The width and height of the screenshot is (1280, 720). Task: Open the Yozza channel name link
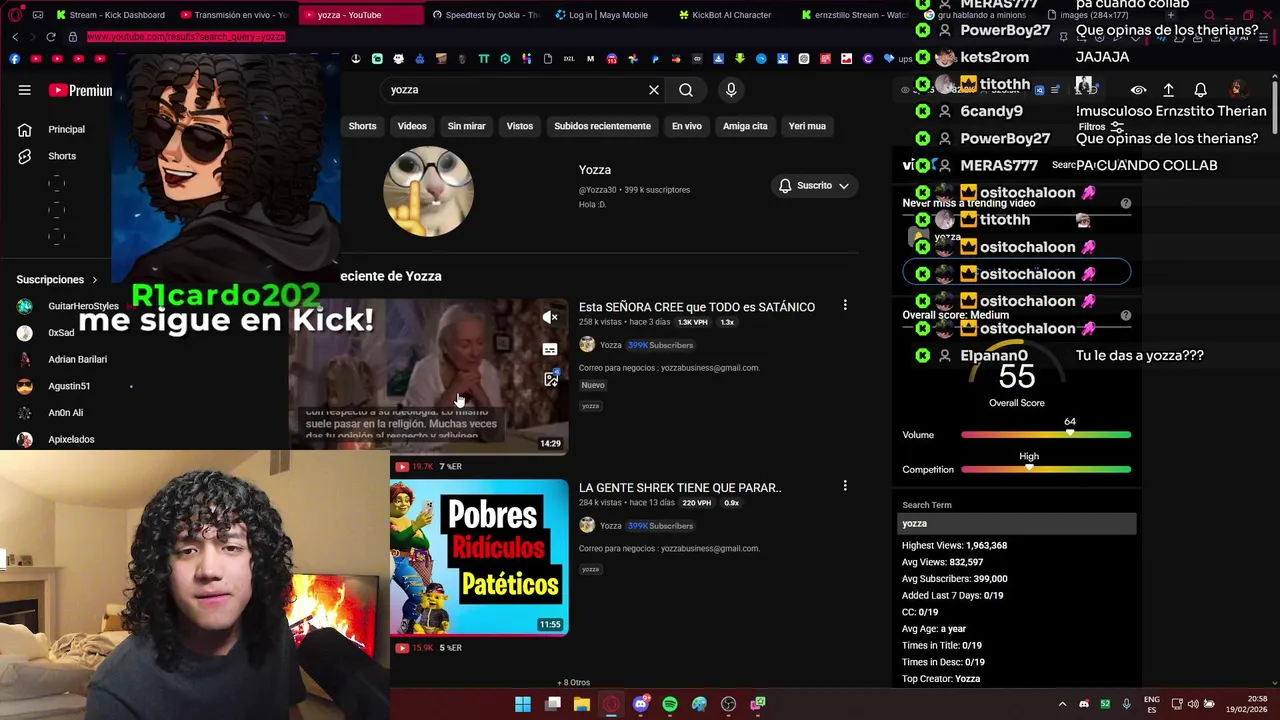[x=595, y=170]
